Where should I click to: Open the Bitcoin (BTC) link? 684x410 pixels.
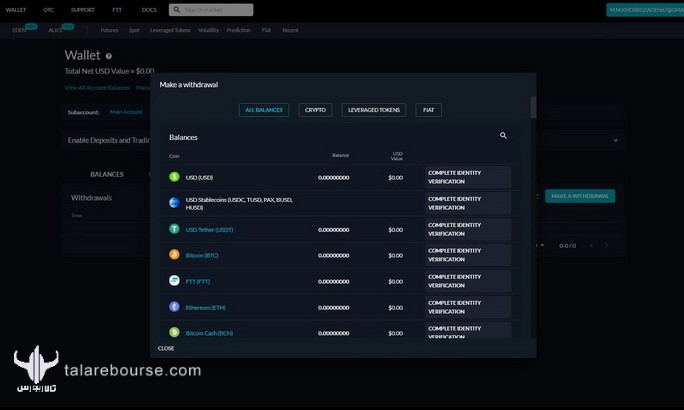point(202,255)
